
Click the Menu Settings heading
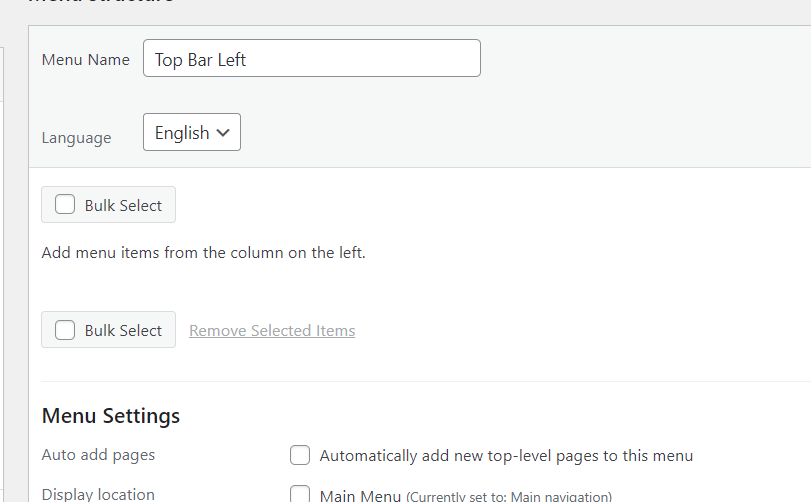point(111,416)
